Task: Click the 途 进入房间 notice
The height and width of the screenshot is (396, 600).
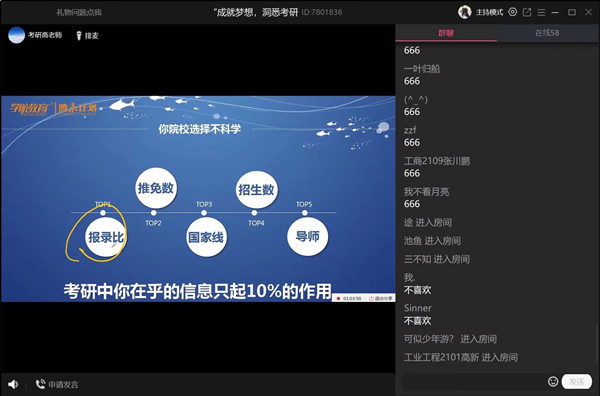Action: click(x=428, y=222)
